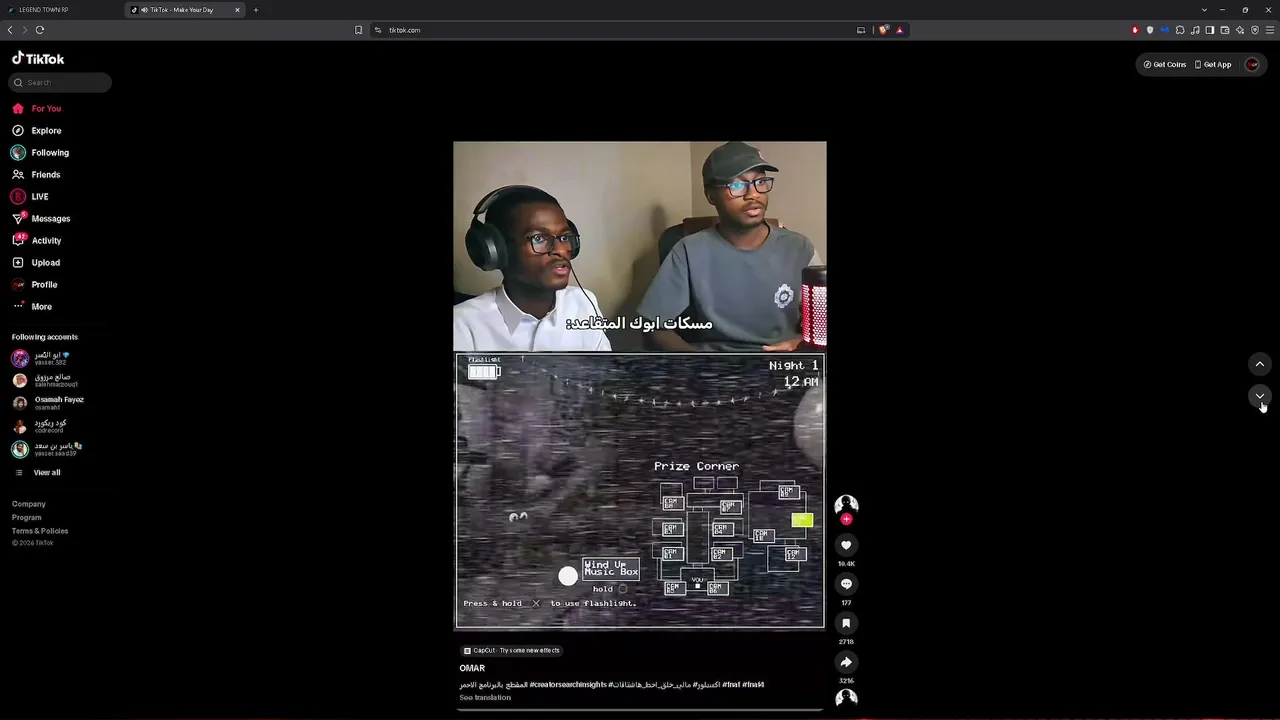Open the creator's avatar above like button

(x=846, y=504)
